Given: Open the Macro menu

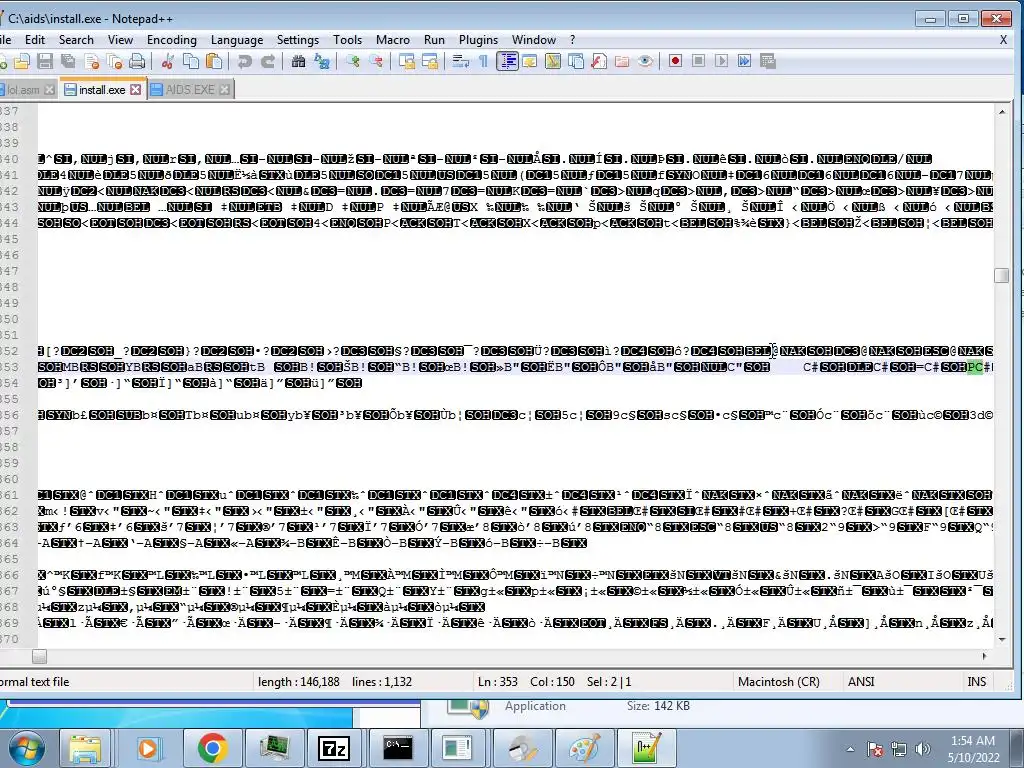Looking at the screenshot, I should click(393, 40).
